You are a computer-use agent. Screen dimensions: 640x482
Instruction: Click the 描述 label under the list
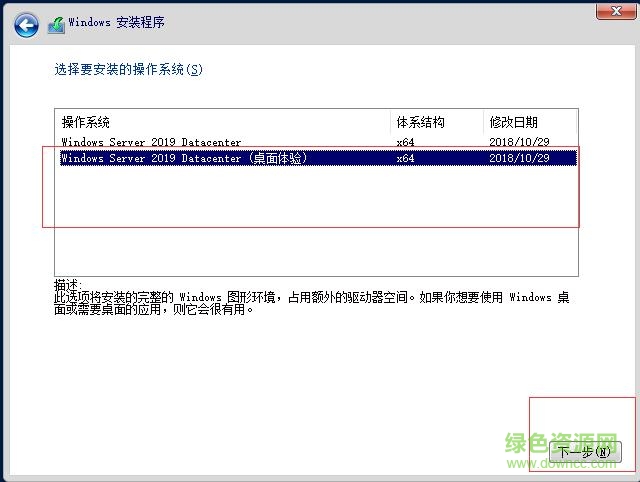point(68,285)
